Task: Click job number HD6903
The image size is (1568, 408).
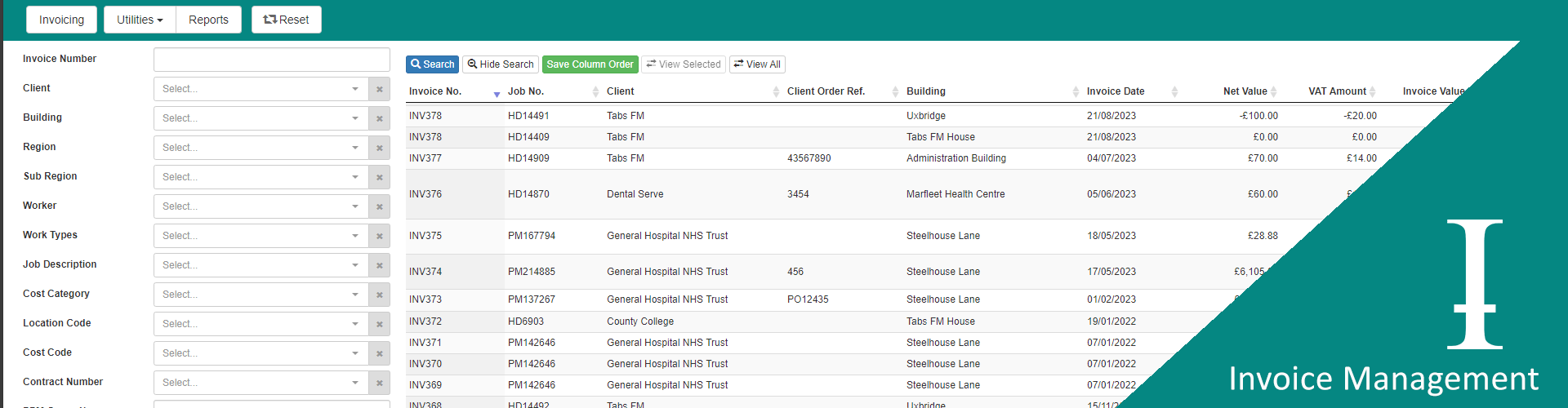Action: [x=526, y=322]
